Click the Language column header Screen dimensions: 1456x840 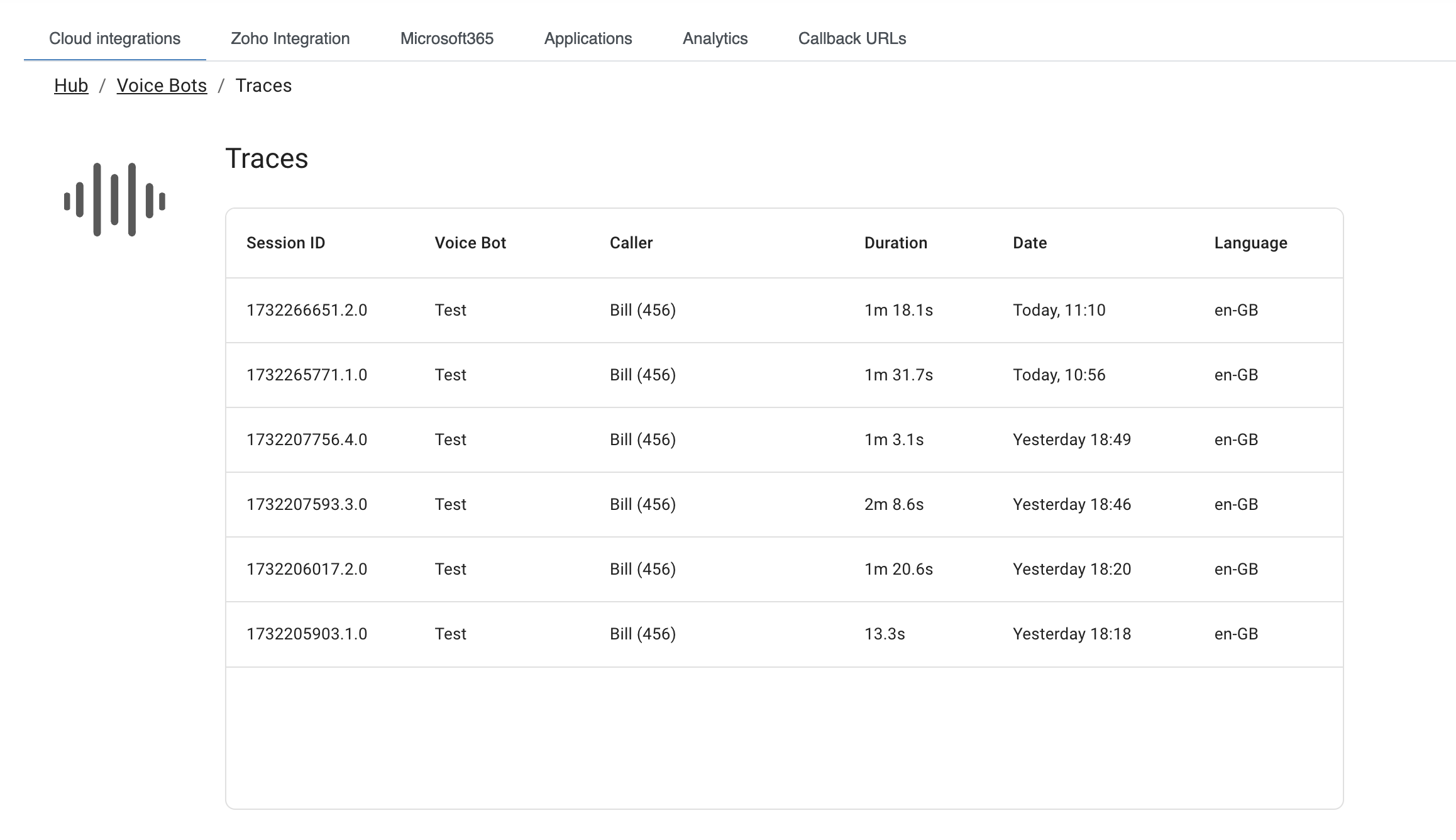pyautogui.click(x=1250, y=243)
